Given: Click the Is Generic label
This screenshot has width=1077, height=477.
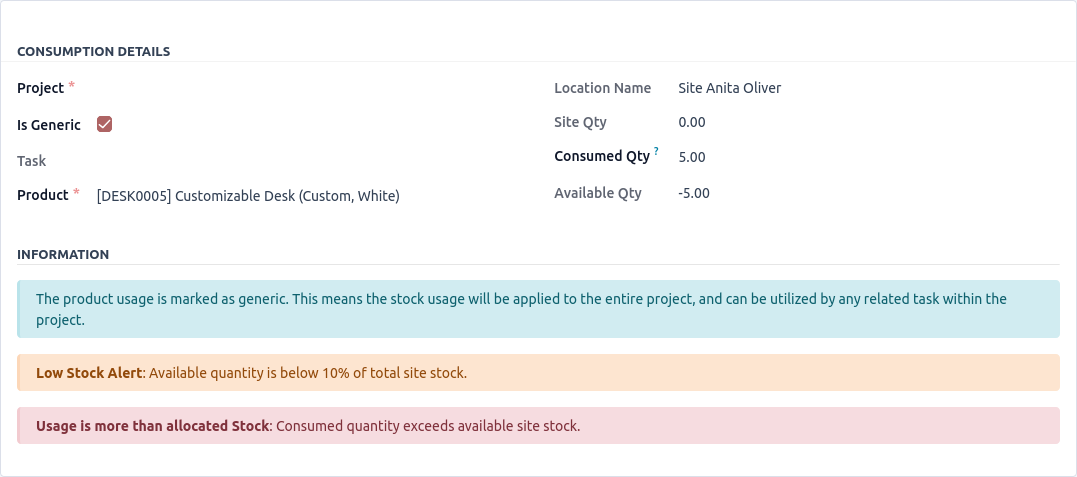Looking at the screenshot, I should [49, 125].
